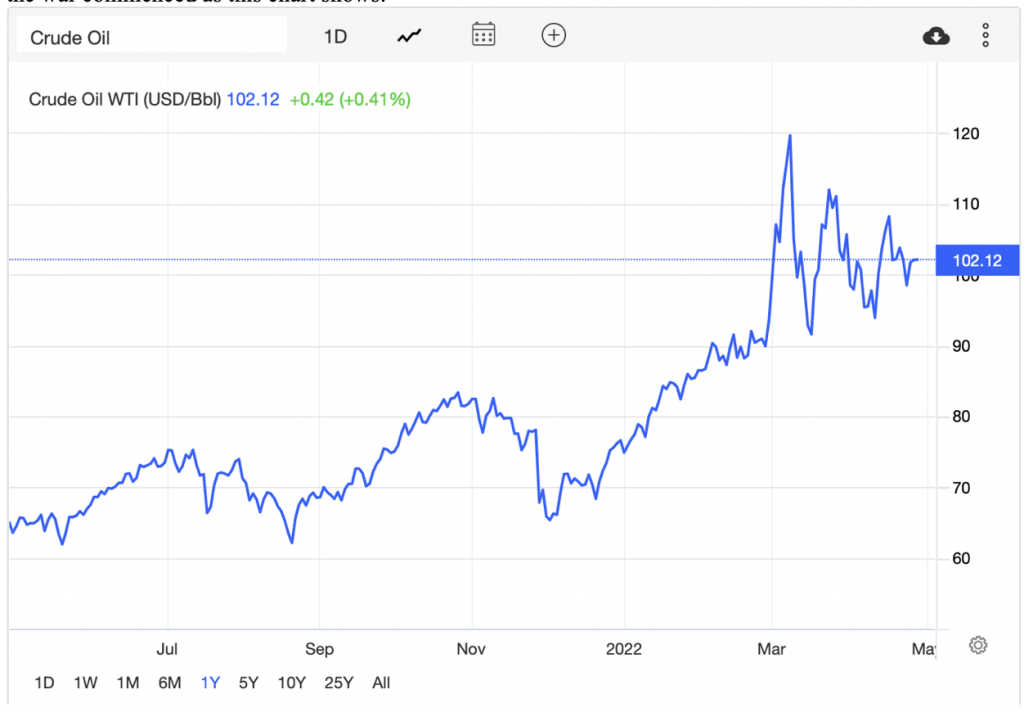Open the calendar date range picker
This screenshot has height=712, width=1024.
click(483, 35)
